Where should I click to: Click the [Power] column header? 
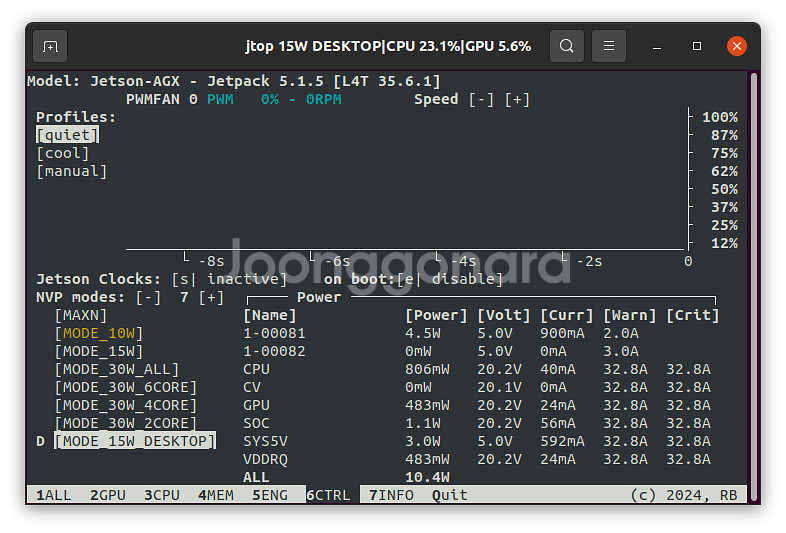point(436,315)
